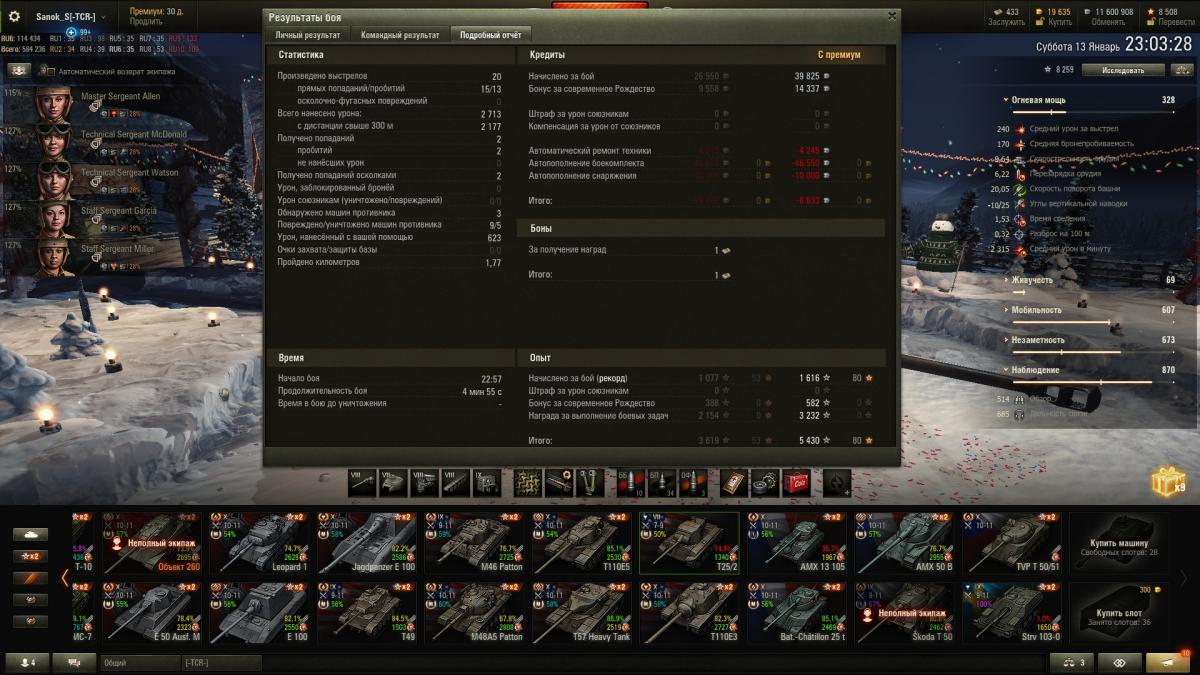Viewport: 1200px width, 675px height.
Task: Select the second ammunition shell slot
Action: [662, 482]
